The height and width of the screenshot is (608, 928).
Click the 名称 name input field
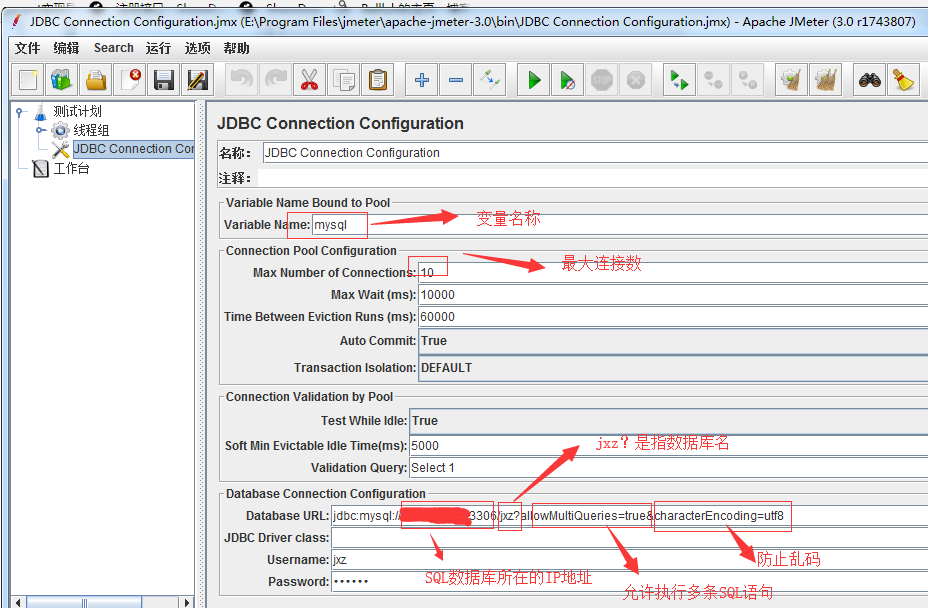[x=595, y=153]
